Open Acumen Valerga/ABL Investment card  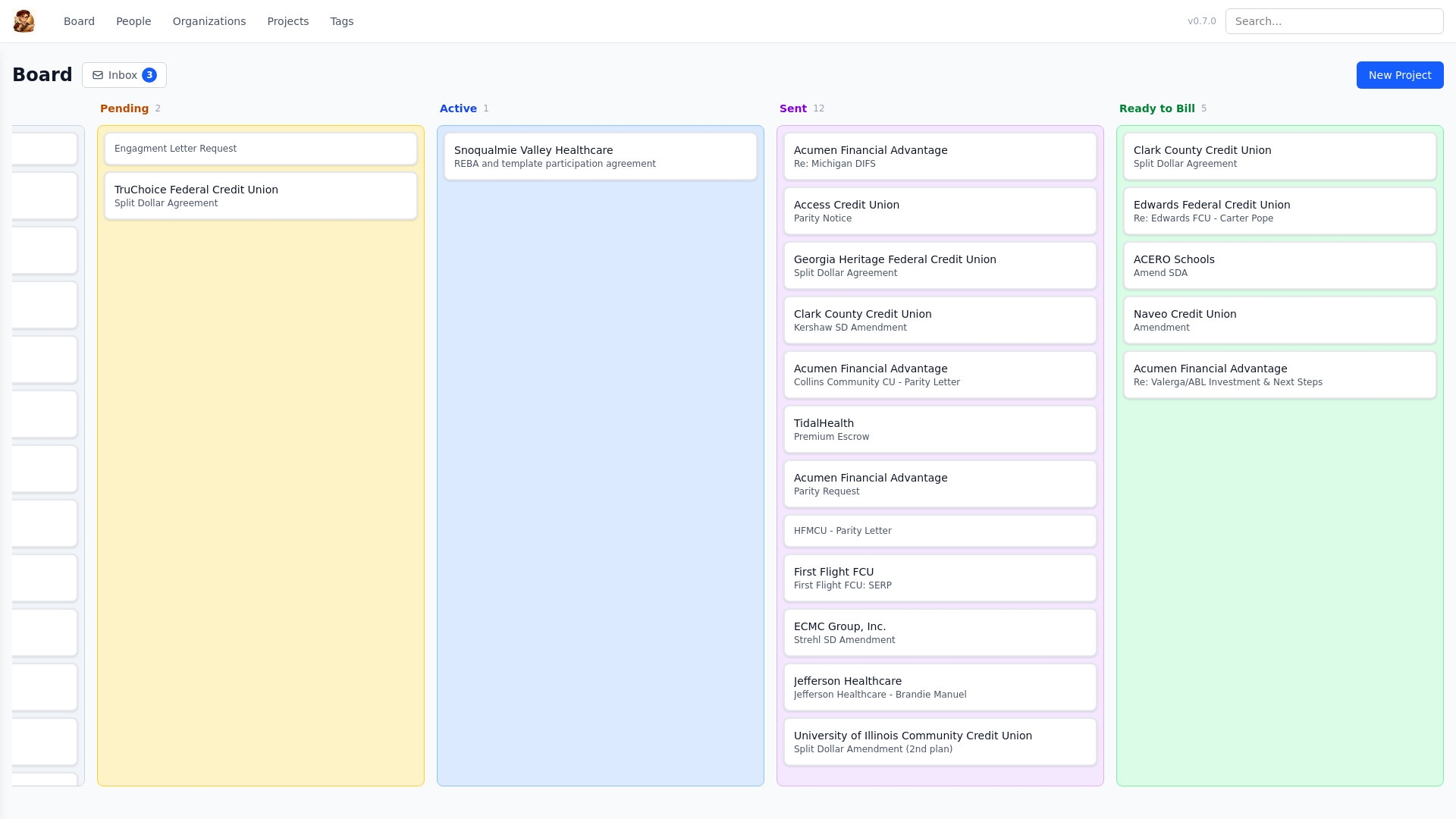(1280, 375)
